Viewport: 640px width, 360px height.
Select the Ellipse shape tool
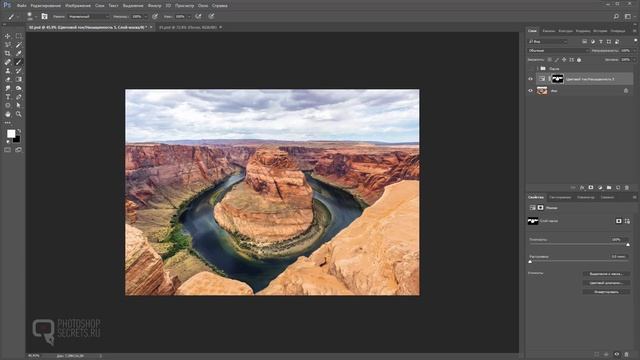[x=8, y=106]
